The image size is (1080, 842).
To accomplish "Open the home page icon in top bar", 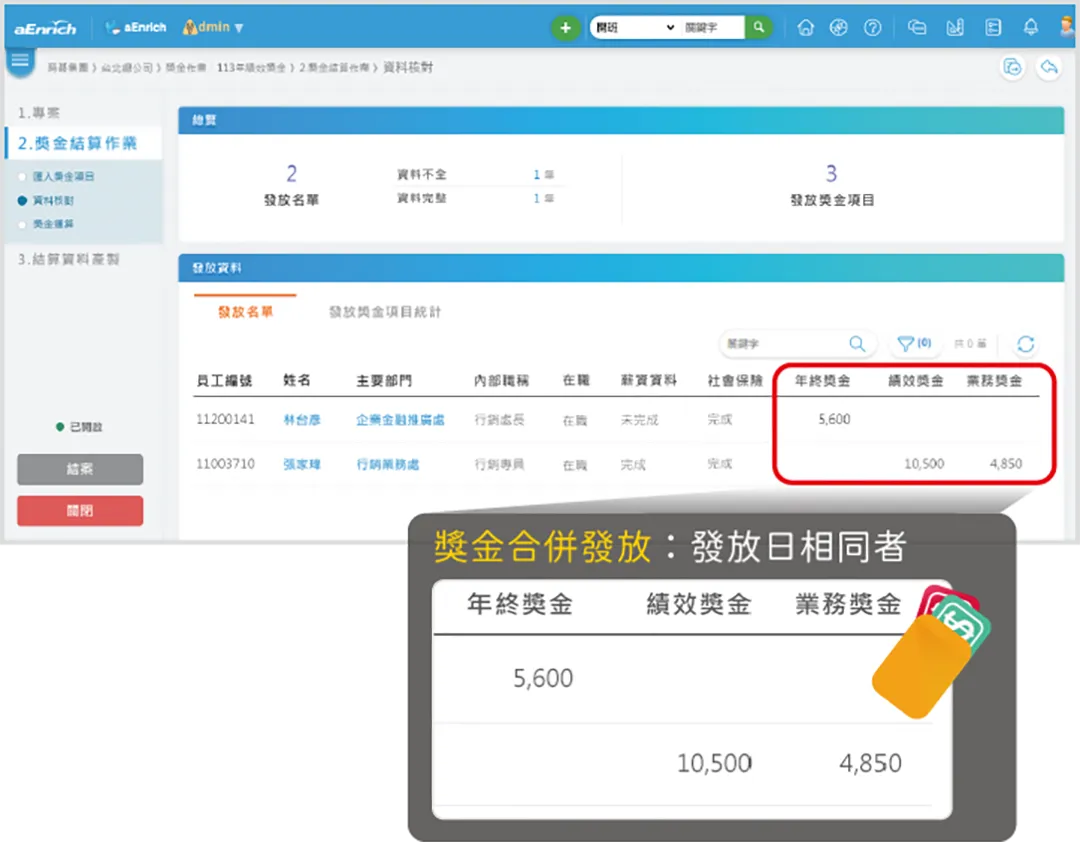I will click(x=806, y=27).
